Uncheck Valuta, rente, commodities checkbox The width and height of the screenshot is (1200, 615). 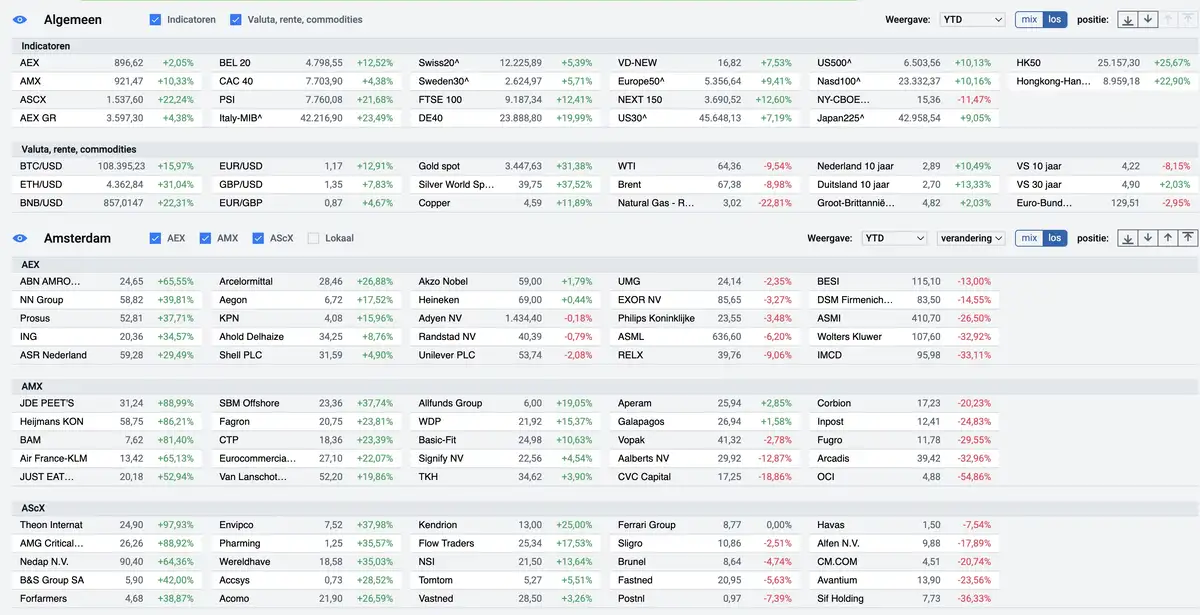pos(236,20)
